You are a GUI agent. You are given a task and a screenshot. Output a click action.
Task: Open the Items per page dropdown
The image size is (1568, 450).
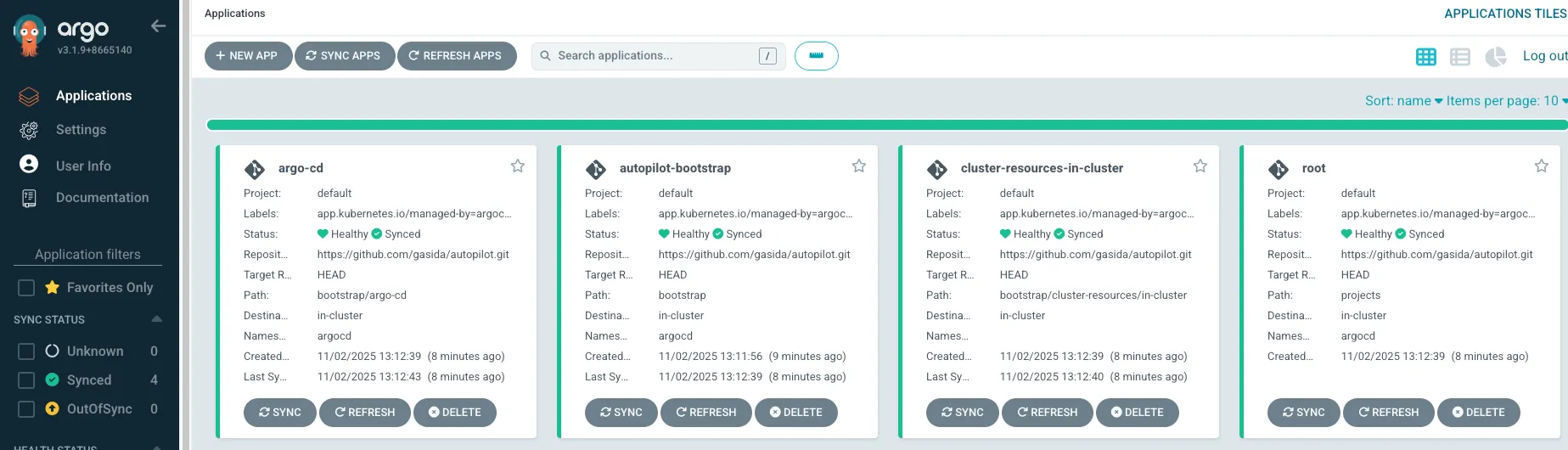click(1507, 101)
